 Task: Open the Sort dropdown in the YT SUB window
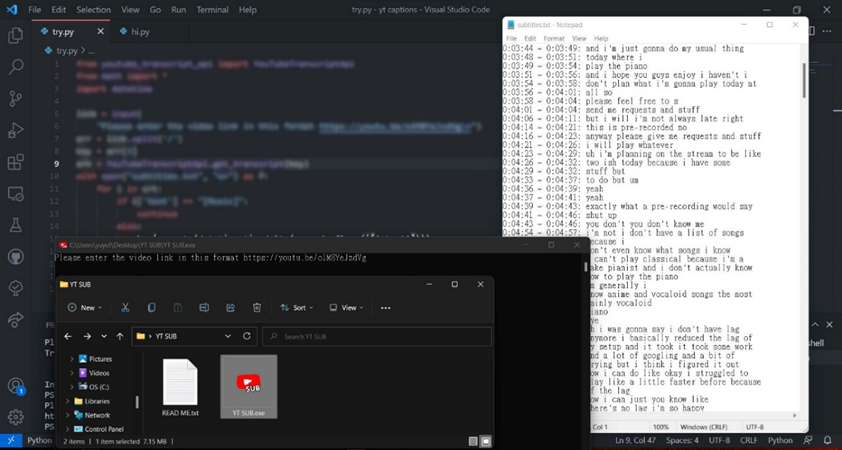click(296, 308)
